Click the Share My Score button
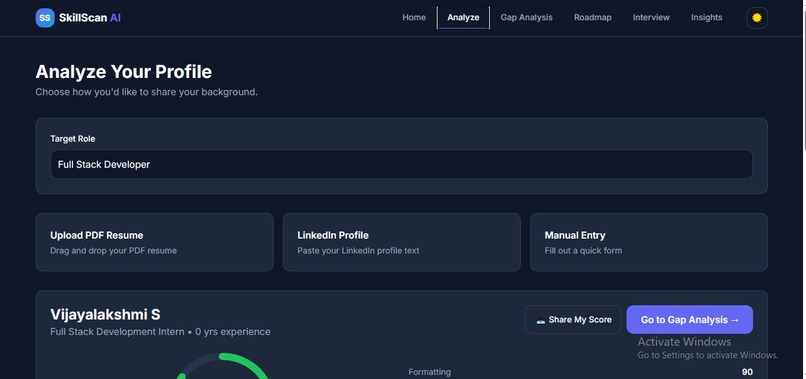Image resolution: width=806 pixels, height=379 pixels. tap(573, 319)
